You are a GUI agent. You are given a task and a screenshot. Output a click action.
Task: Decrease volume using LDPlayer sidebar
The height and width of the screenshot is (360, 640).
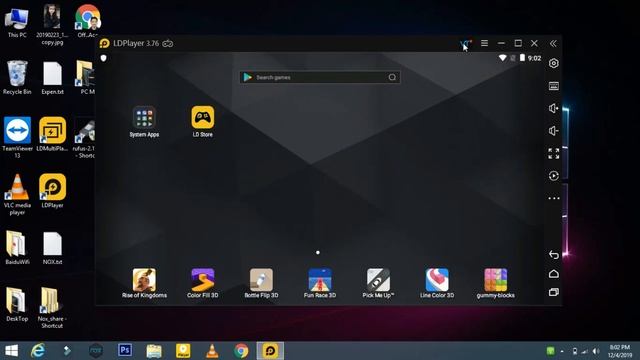554,131
